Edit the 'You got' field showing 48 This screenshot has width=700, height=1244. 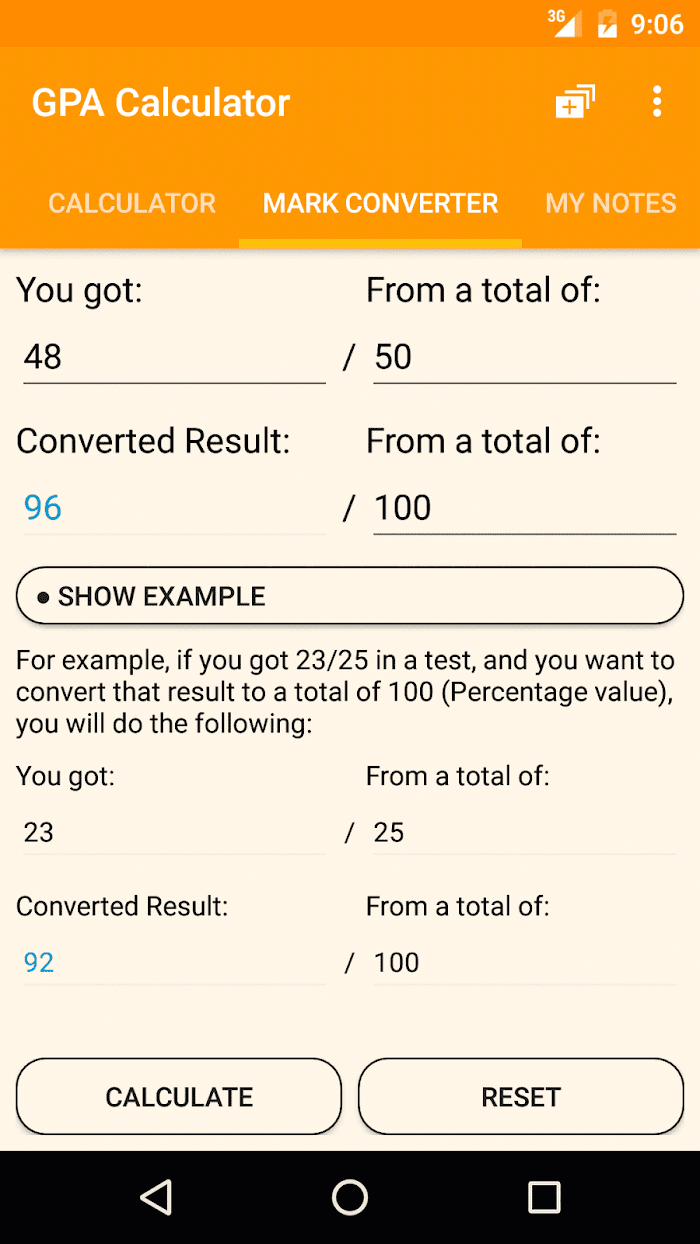point(175,357)
